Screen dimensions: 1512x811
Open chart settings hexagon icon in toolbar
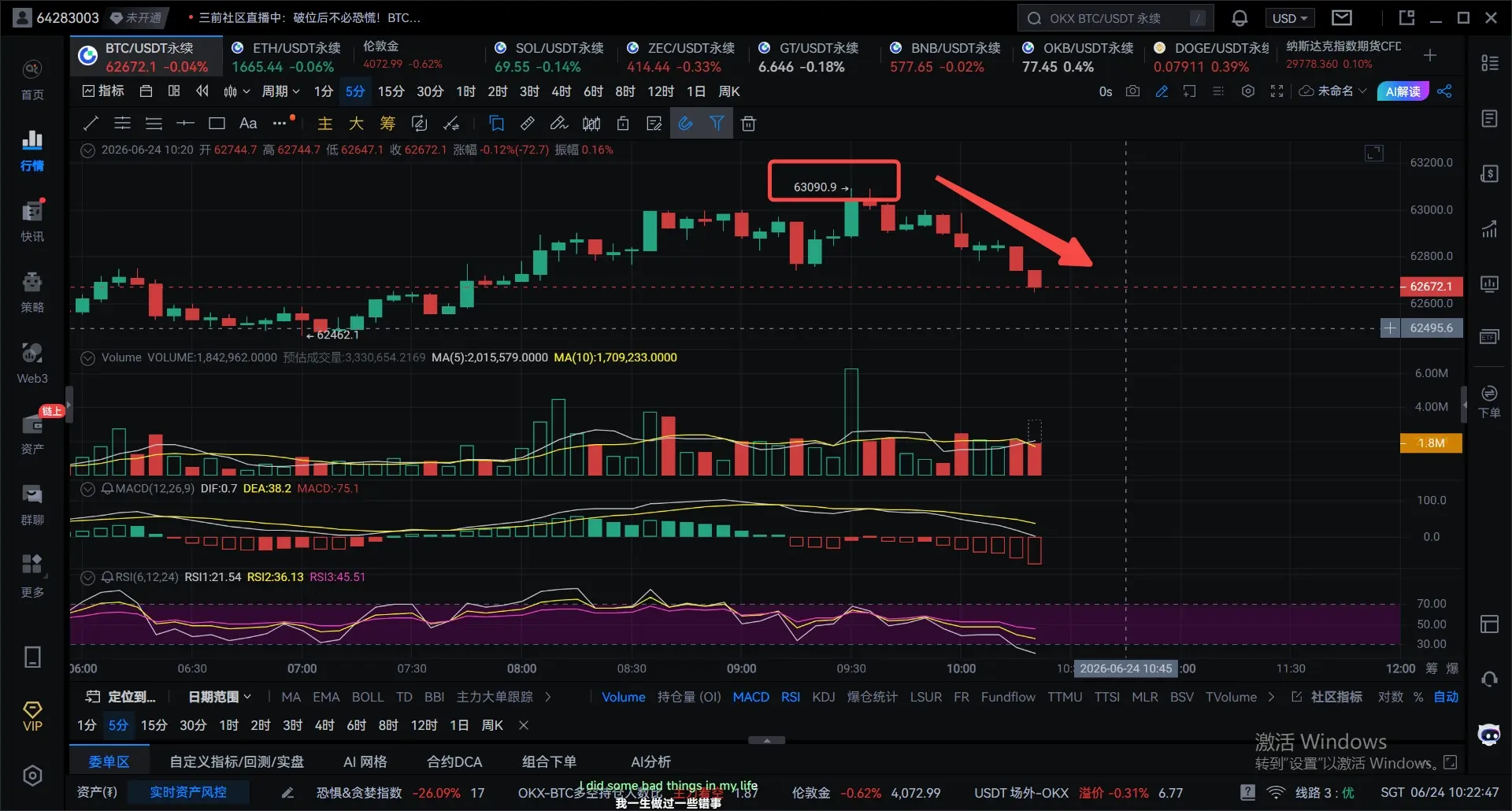pyautogui.click(x=1247, y=91)
